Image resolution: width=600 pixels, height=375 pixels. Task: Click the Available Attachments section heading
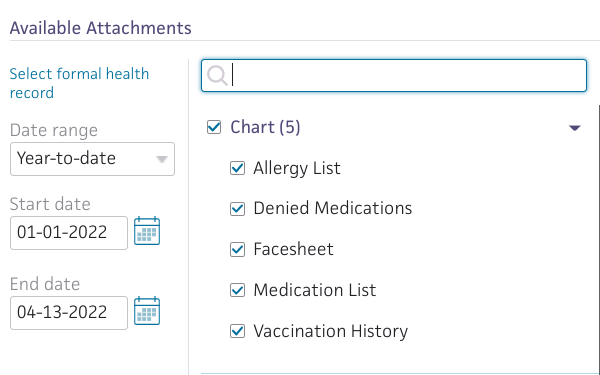(x=101, y=28)
